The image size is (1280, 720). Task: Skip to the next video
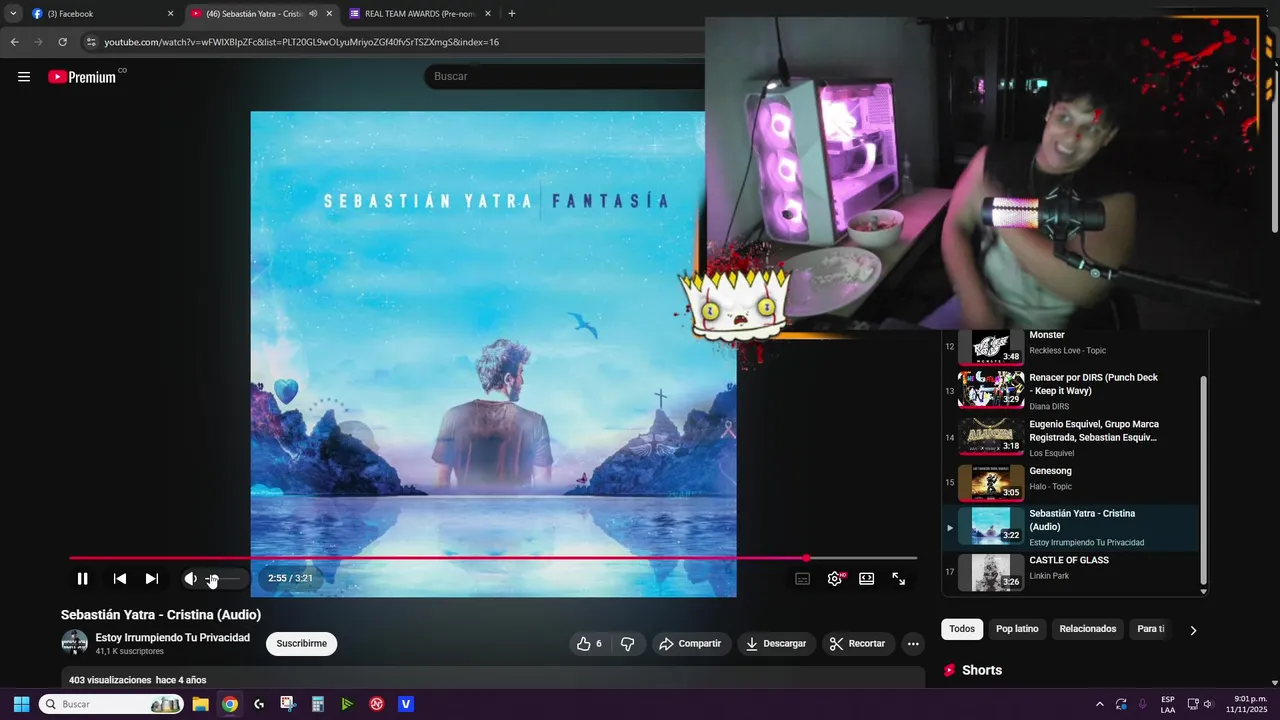point(152,579)
